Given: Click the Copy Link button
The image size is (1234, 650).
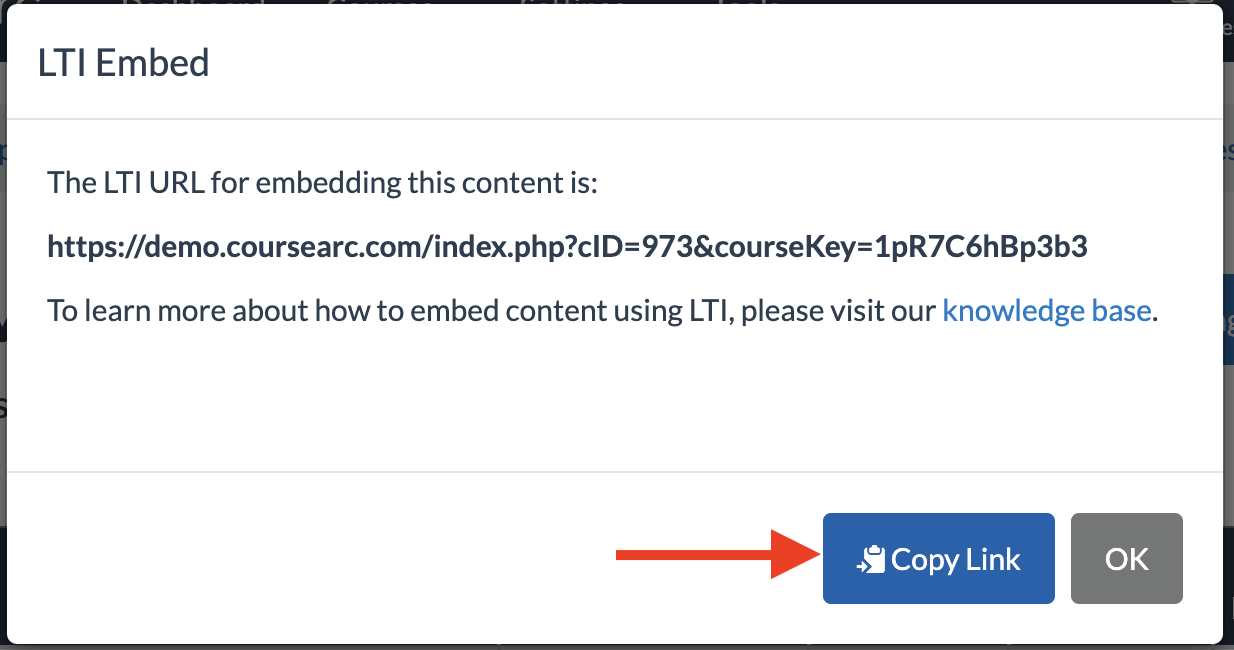Looking at the screenshot, I should pyautogui.click(x=938, y=559).
